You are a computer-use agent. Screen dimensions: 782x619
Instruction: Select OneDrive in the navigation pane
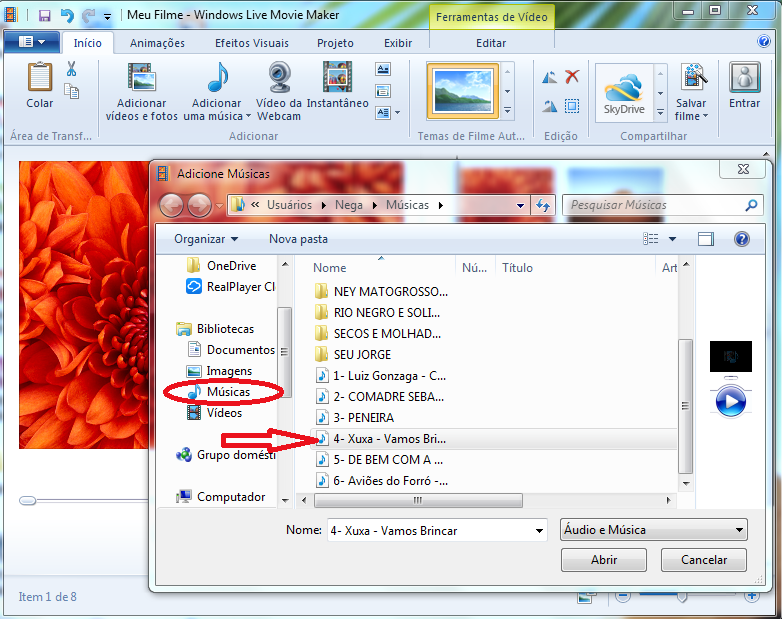coord(221,265)
